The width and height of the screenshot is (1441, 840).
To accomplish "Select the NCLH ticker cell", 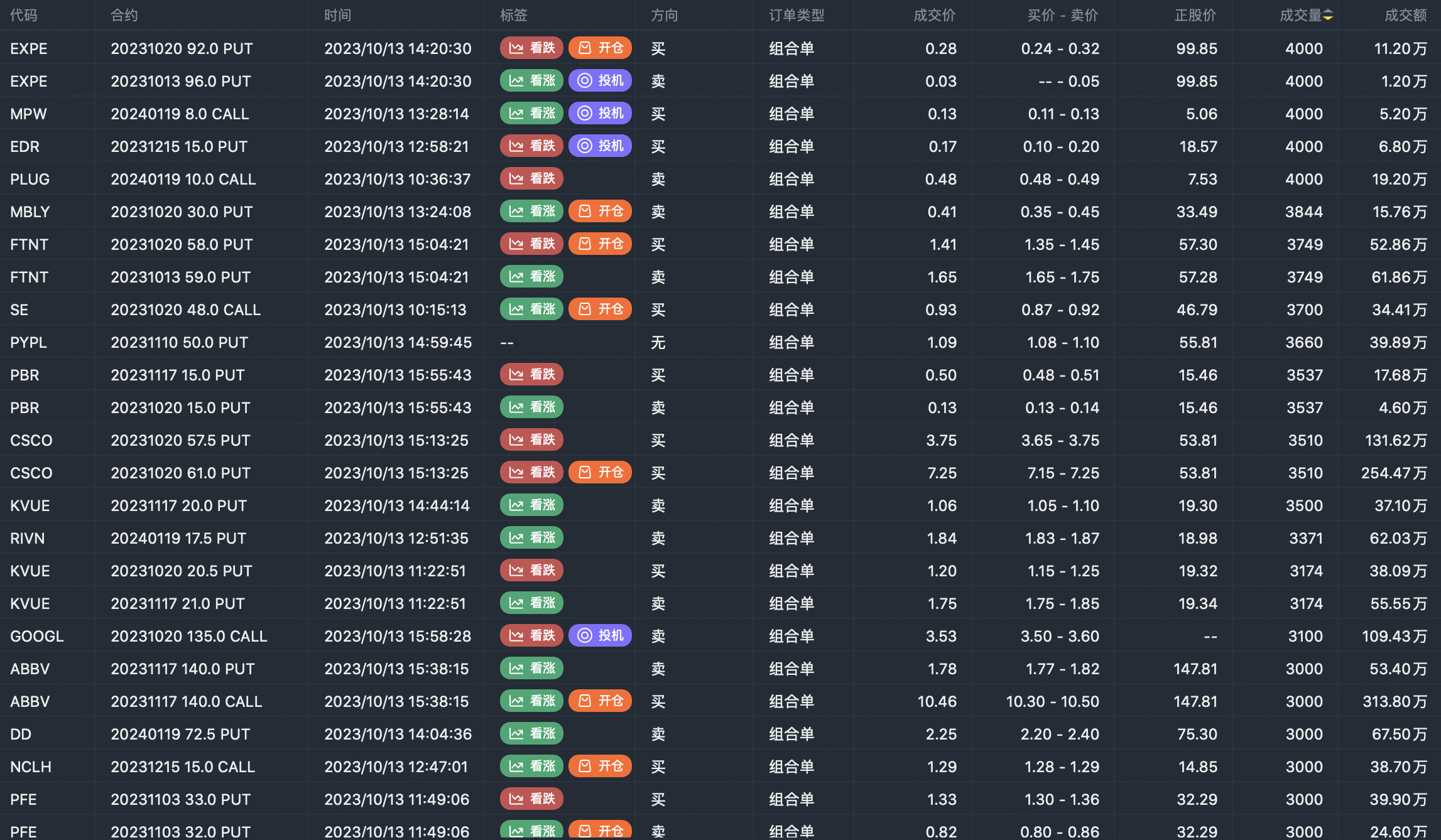I will point(31,767).
